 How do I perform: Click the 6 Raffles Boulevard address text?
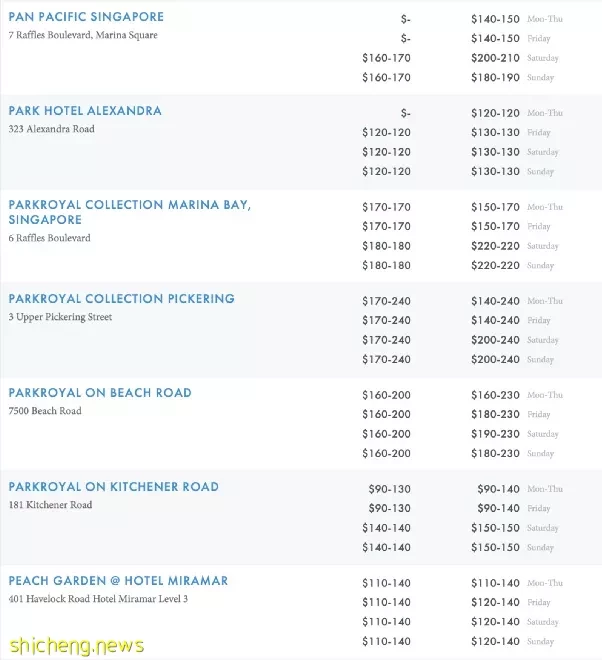click(50, 238)
